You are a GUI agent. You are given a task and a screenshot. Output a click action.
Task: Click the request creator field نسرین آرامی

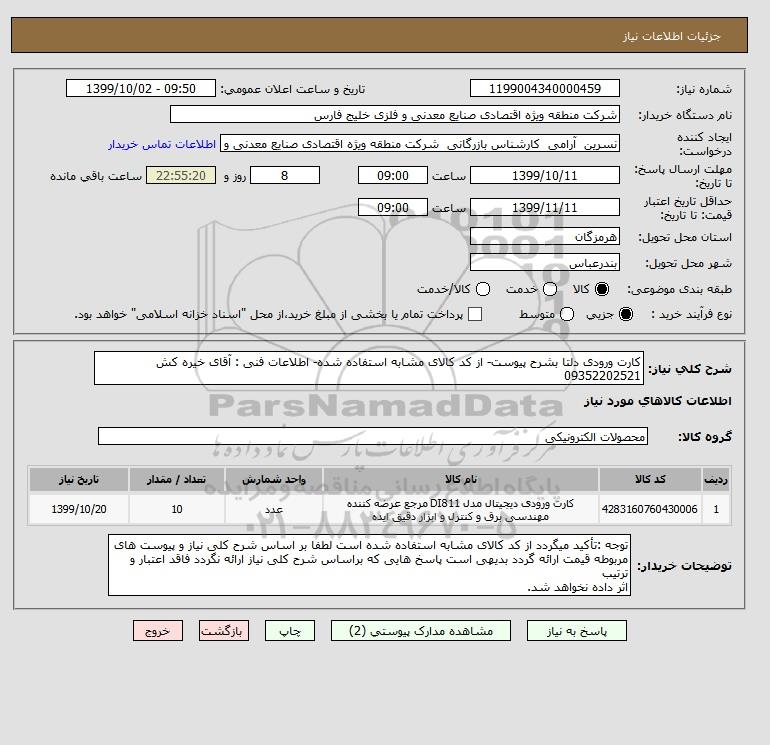pos(420,144)
